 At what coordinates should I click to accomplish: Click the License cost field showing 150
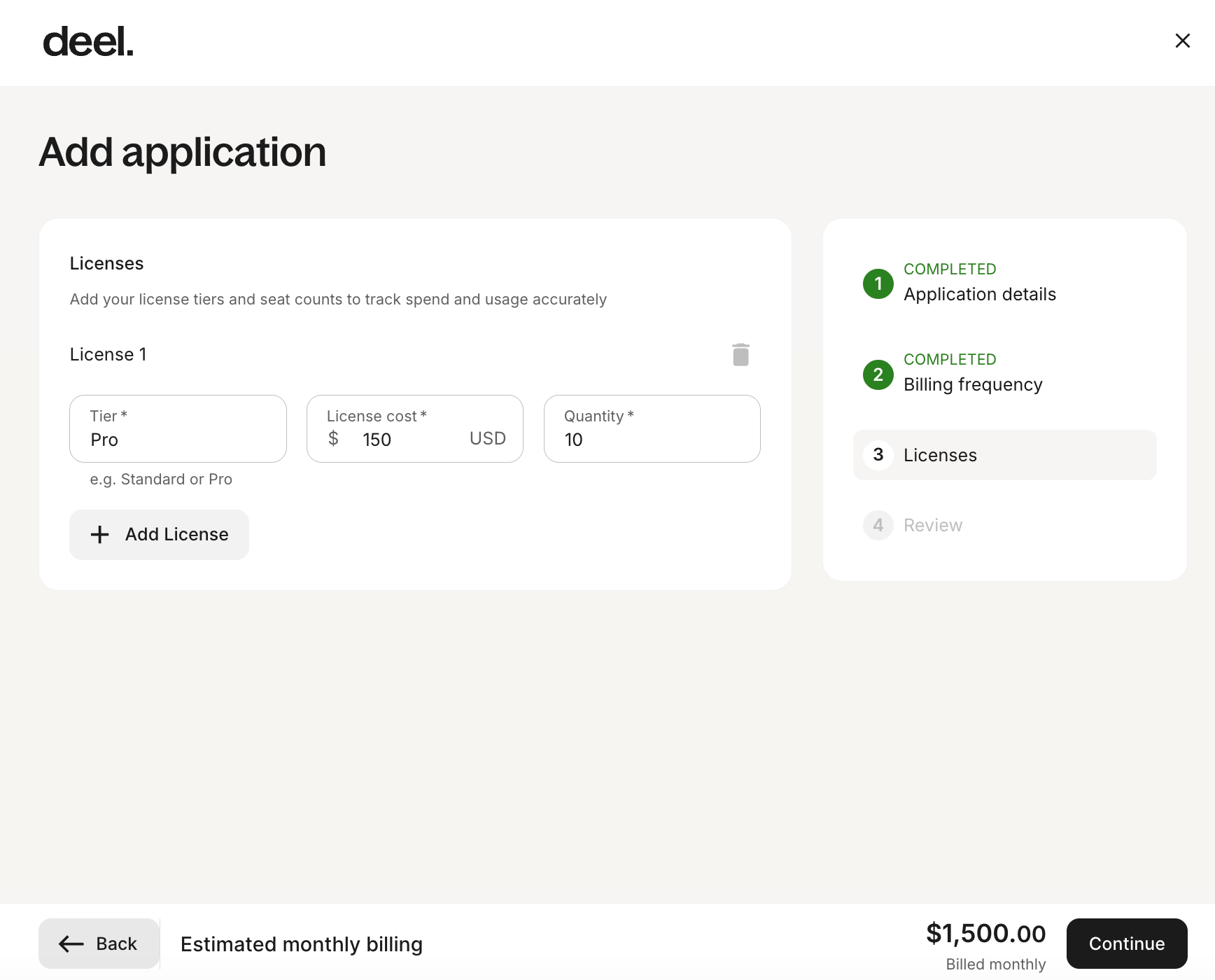(x=406, y=440)
